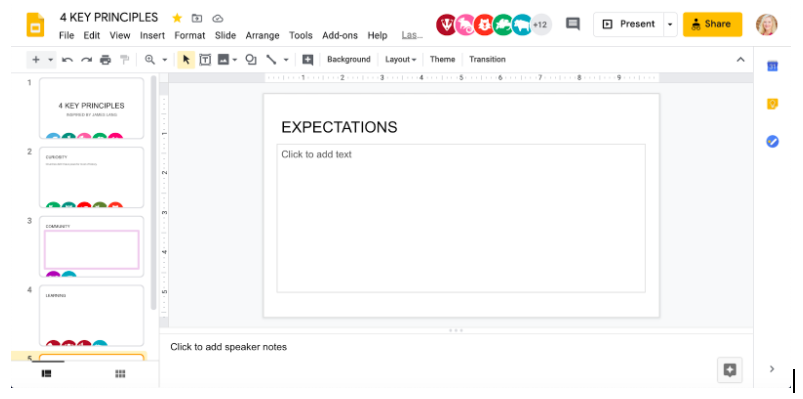The height and width of the screenshot is (399, 803).
Task: Select slide 2 thumbnail Curiosity
Action: click(x=92, y=177)
